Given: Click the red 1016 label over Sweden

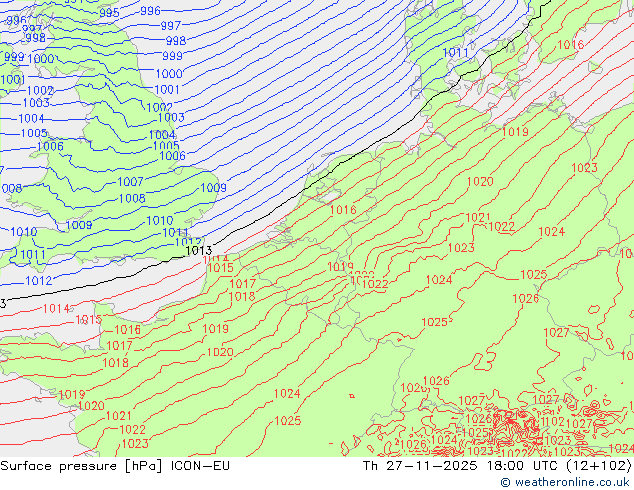Looking at the screenshot, I should (571, 45).
